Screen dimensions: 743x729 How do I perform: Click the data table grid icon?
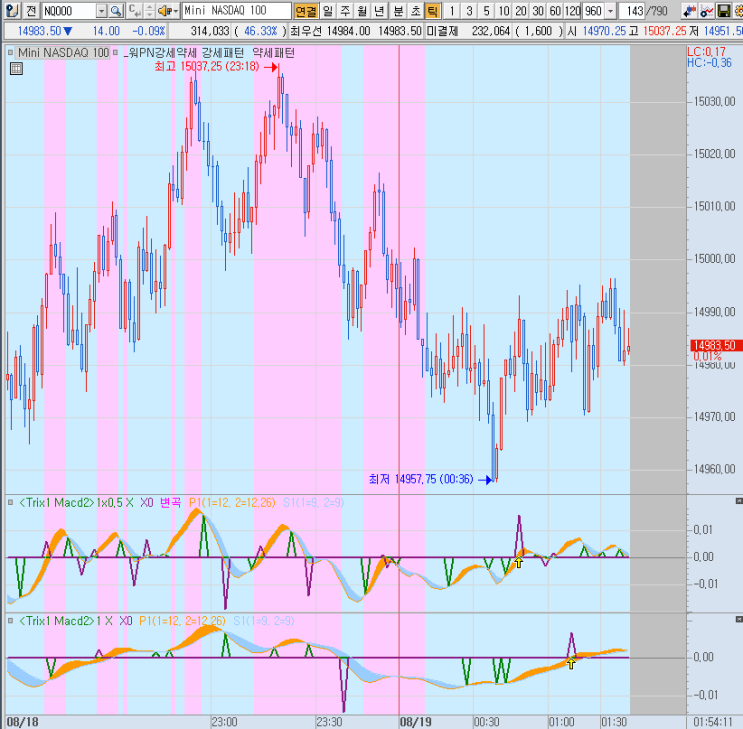tap(16, 69)
